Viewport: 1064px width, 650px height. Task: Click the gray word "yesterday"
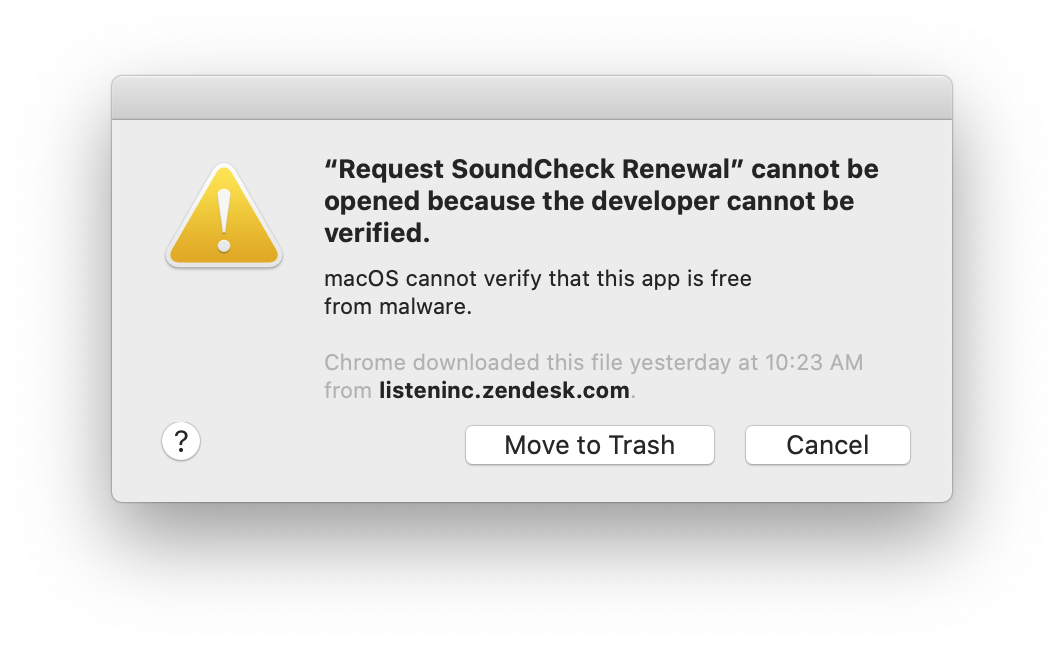pos(681,364)
